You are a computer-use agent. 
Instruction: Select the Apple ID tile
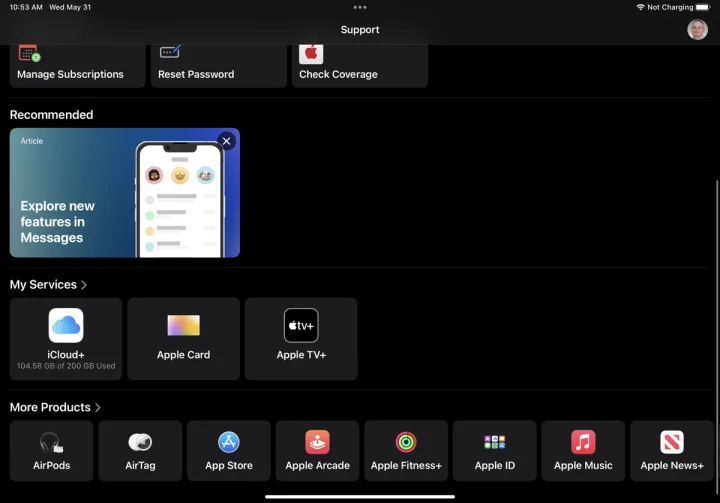494,450
